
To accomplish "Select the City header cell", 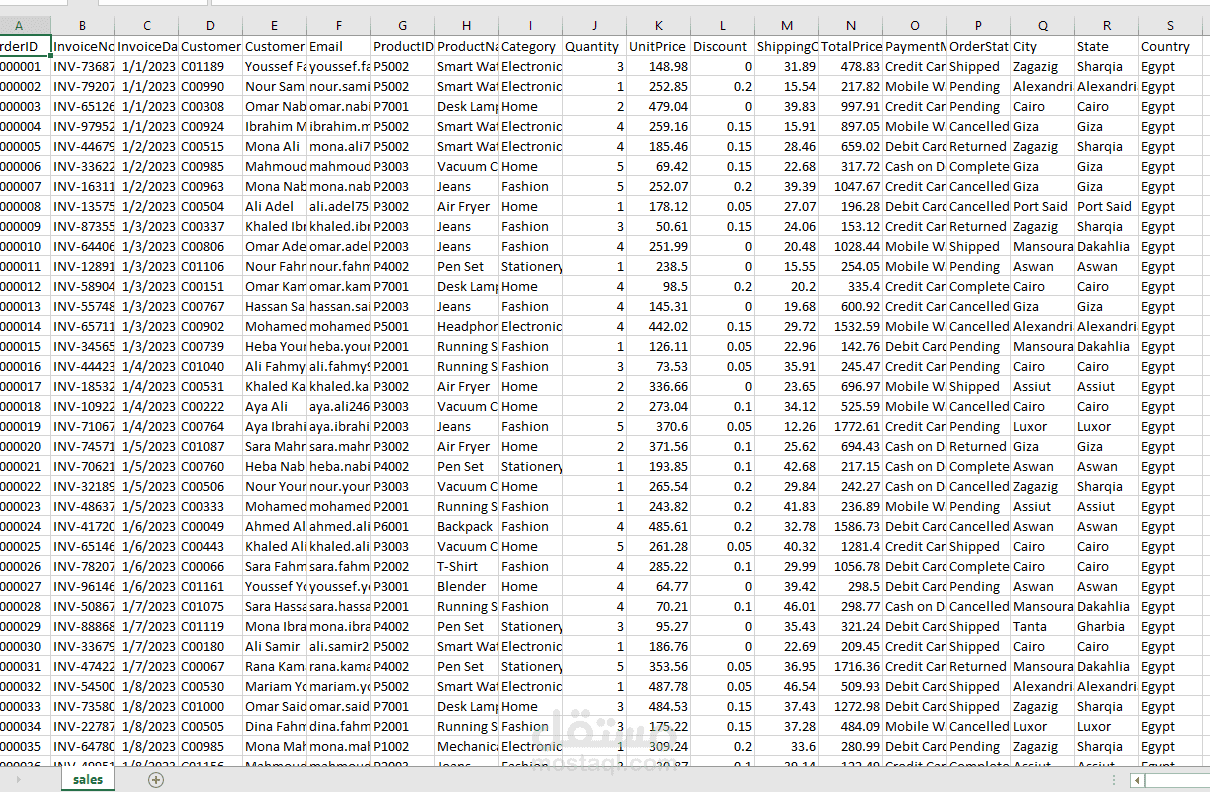I will 1042,46.
